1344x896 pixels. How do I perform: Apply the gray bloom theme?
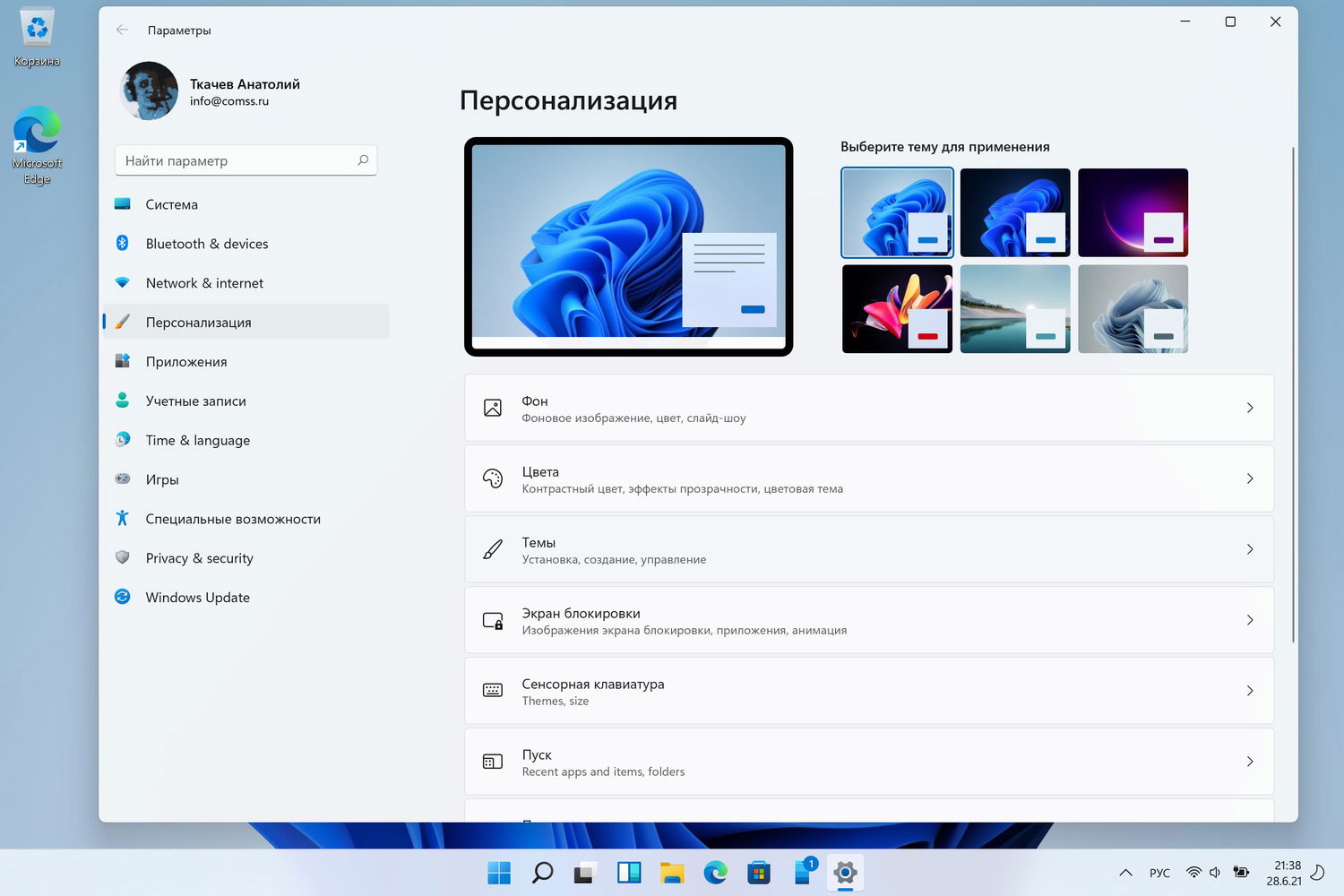(x=1133, y=308)
